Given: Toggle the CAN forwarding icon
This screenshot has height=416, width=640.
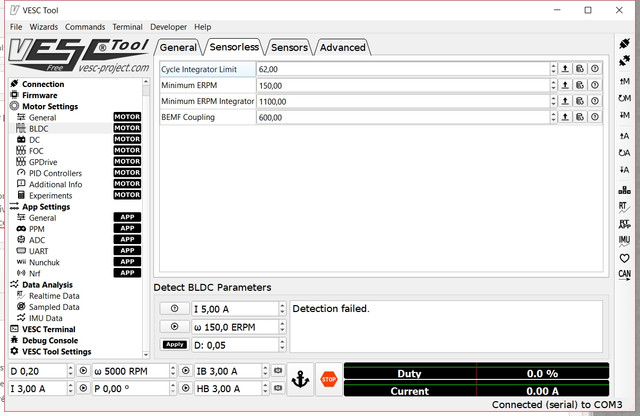Looking at the screenshot, I should [624, 275].
